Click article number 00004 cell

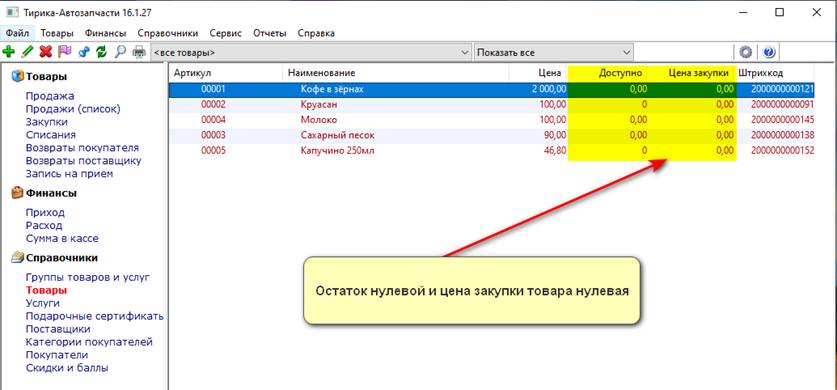(x=214, y=120)
